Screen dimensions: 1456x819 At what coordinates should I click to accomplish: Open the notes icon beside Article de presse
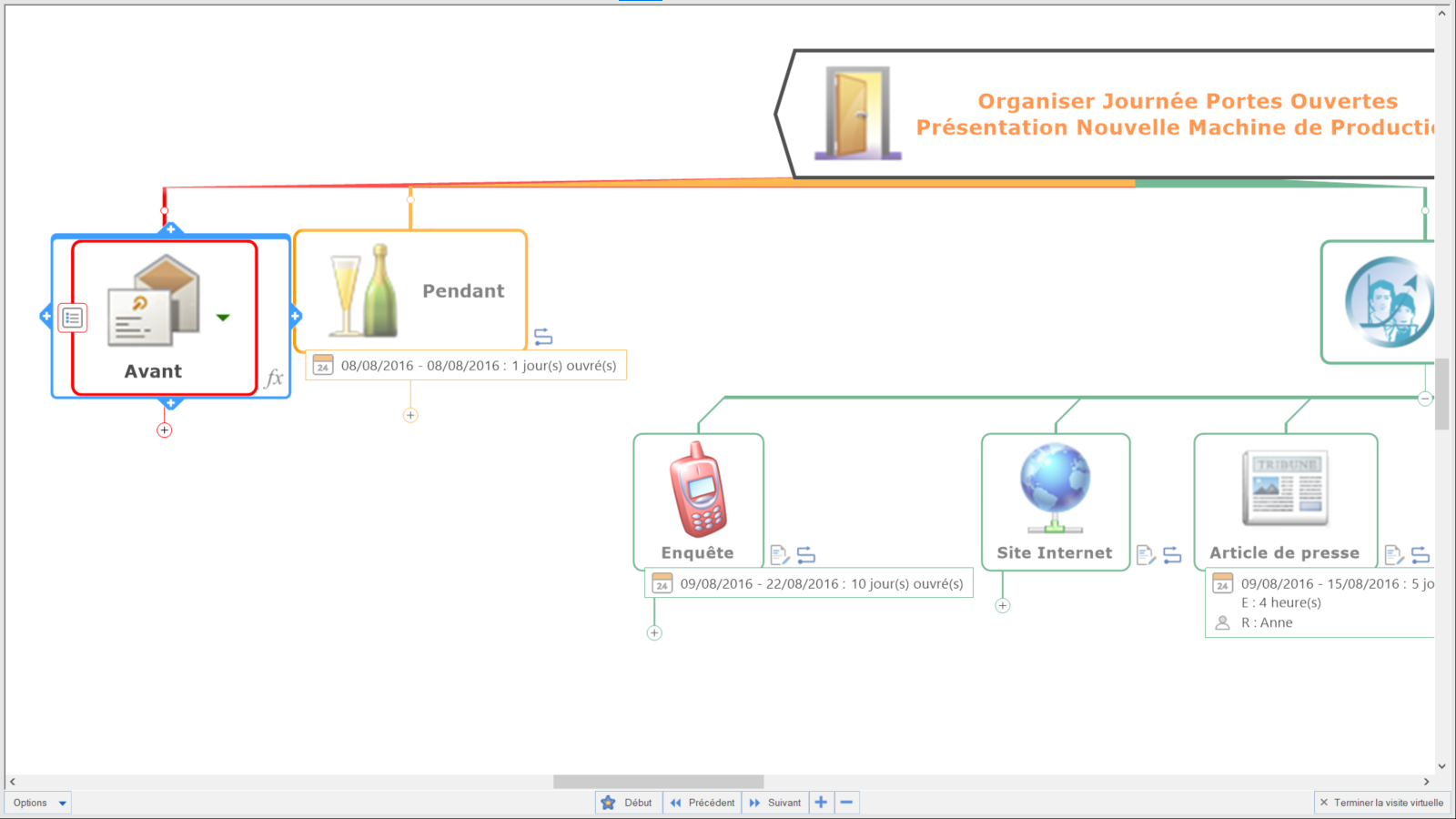[x=1393, y=554]
